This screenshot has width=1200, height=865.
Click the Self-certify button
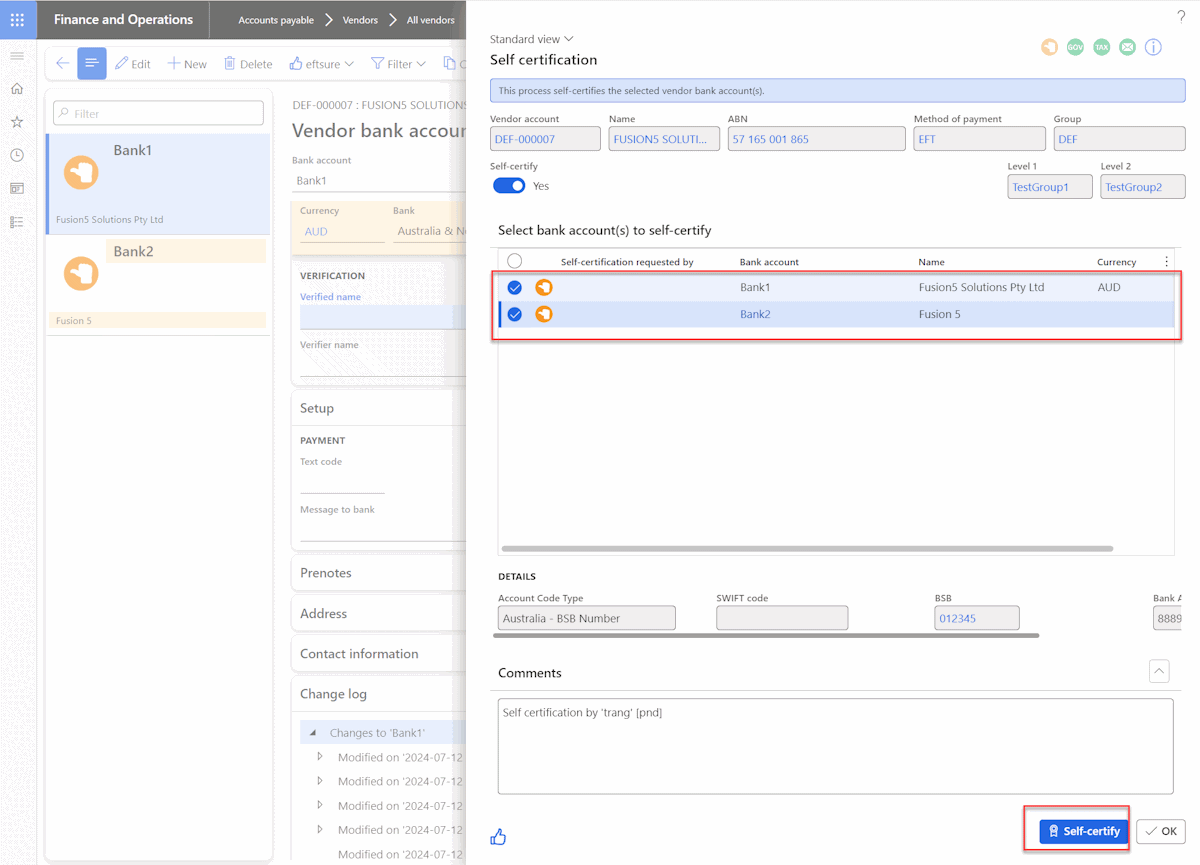click(x=1084, y=831)
